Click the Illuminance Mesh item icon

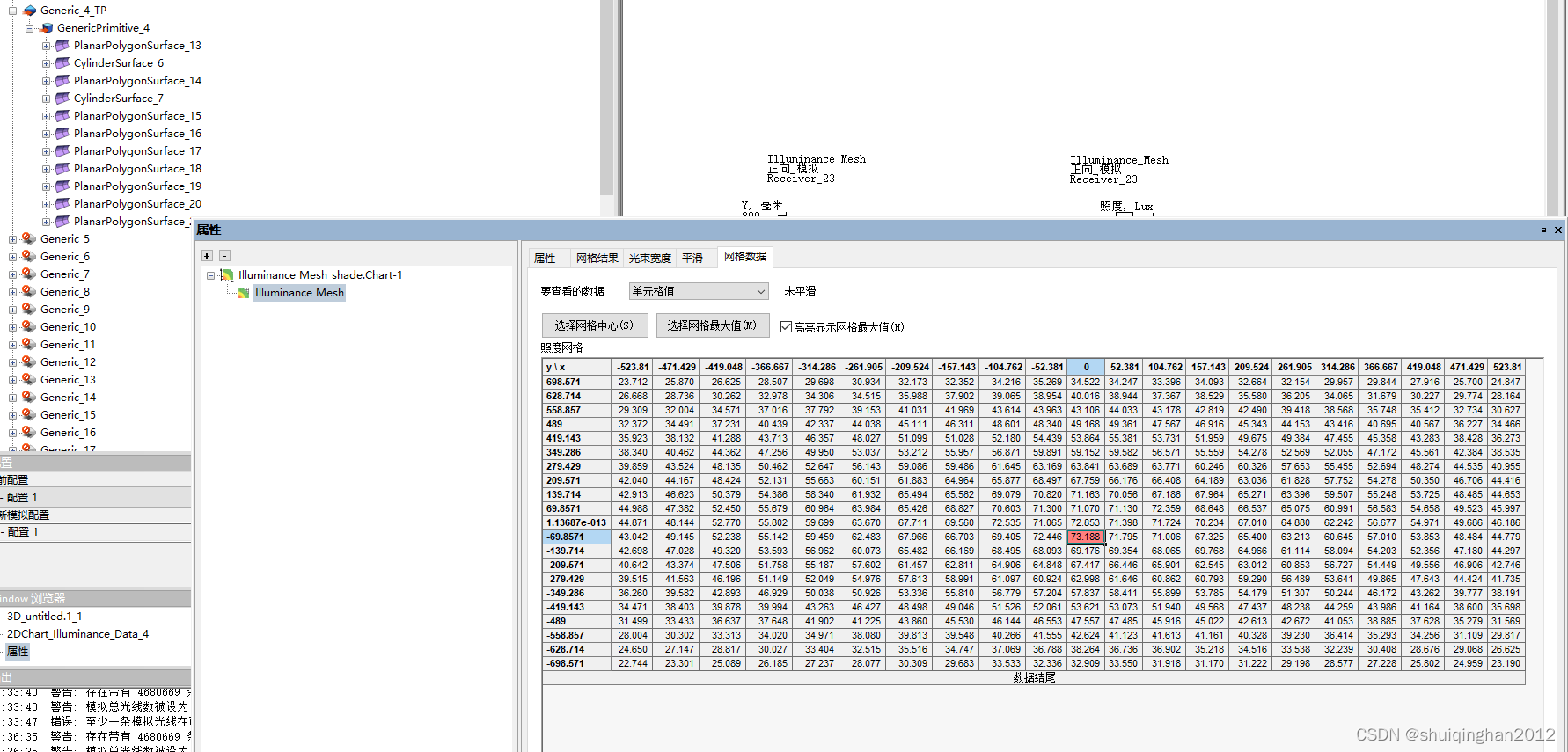tap(244, 293)
